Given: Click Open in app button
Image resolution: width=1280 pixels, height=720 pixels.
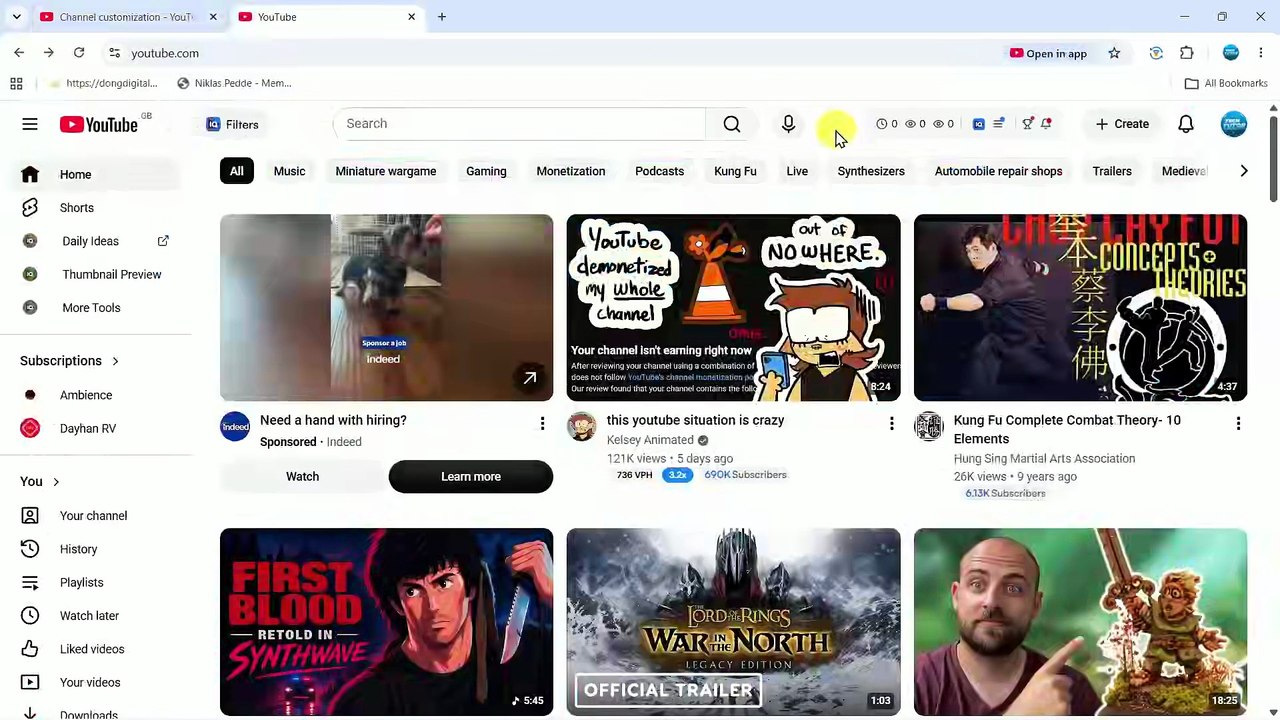Looking at the screenshot, I should (x=1048, y=53).
